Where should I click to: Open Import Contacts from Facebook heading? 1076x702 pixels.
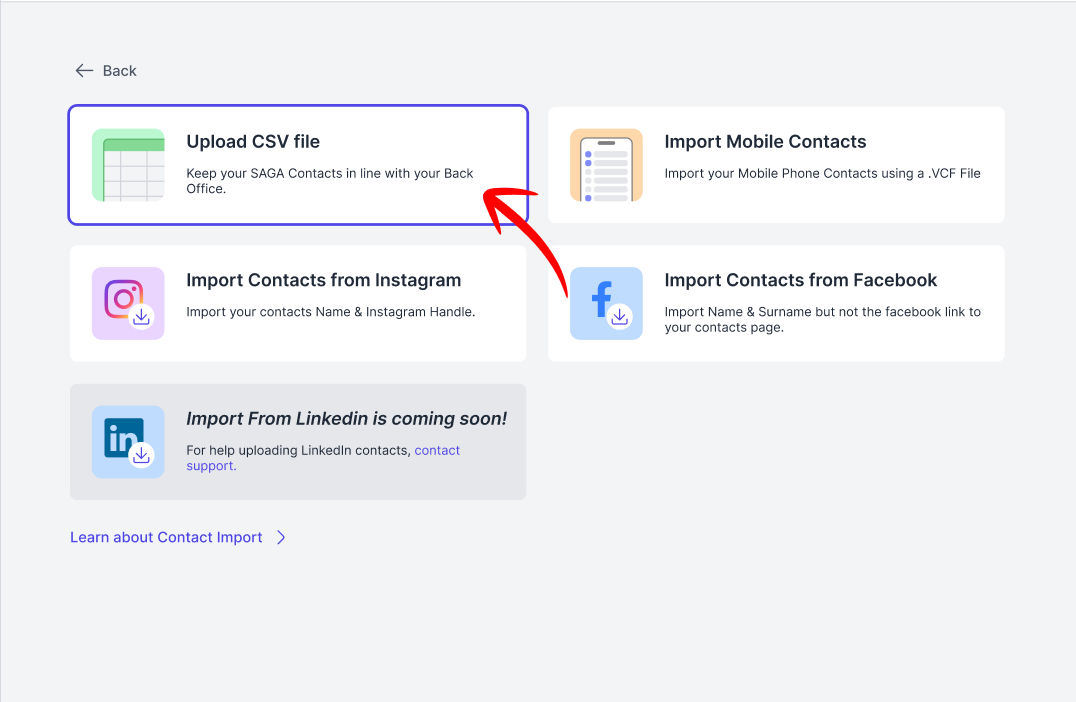801,280
